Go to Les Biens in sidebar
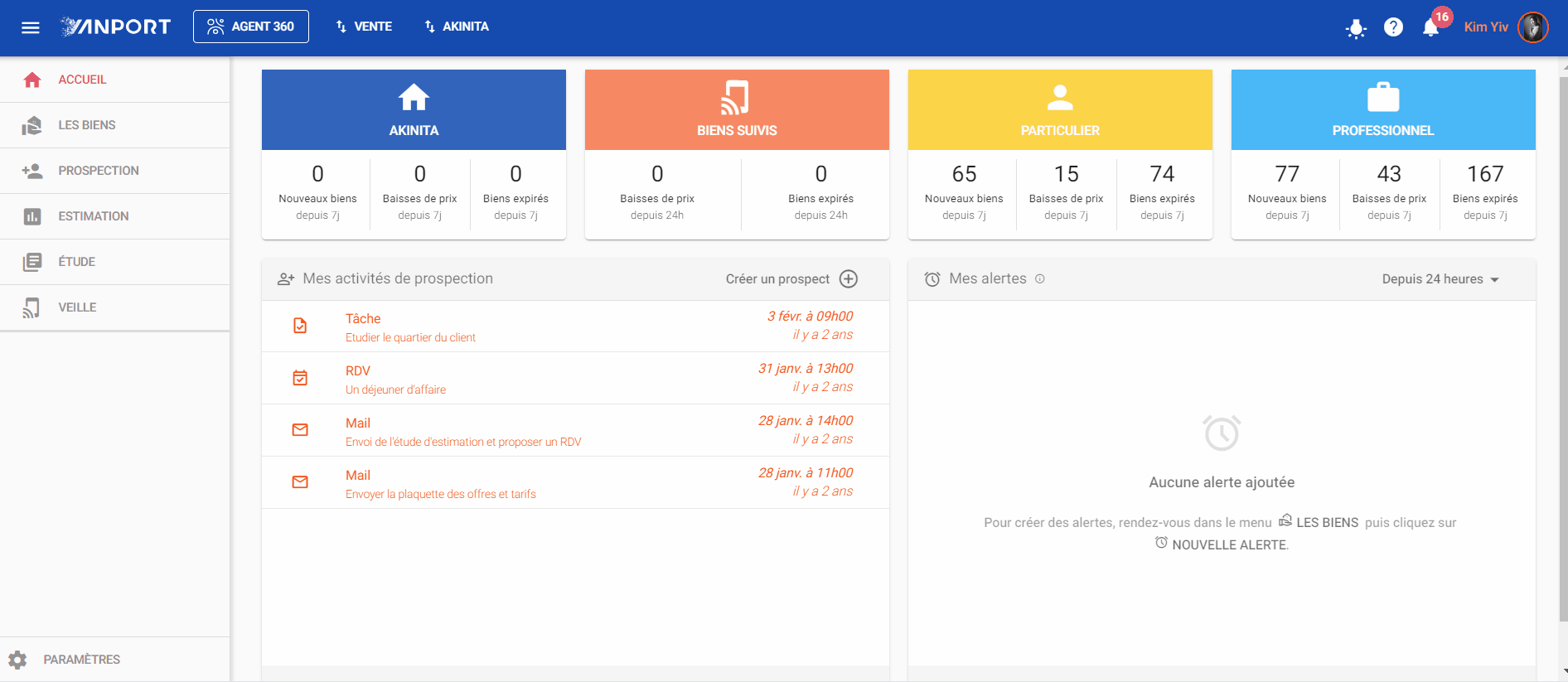The width and height of the screenshot is (1568, 682). pos(114,125)
